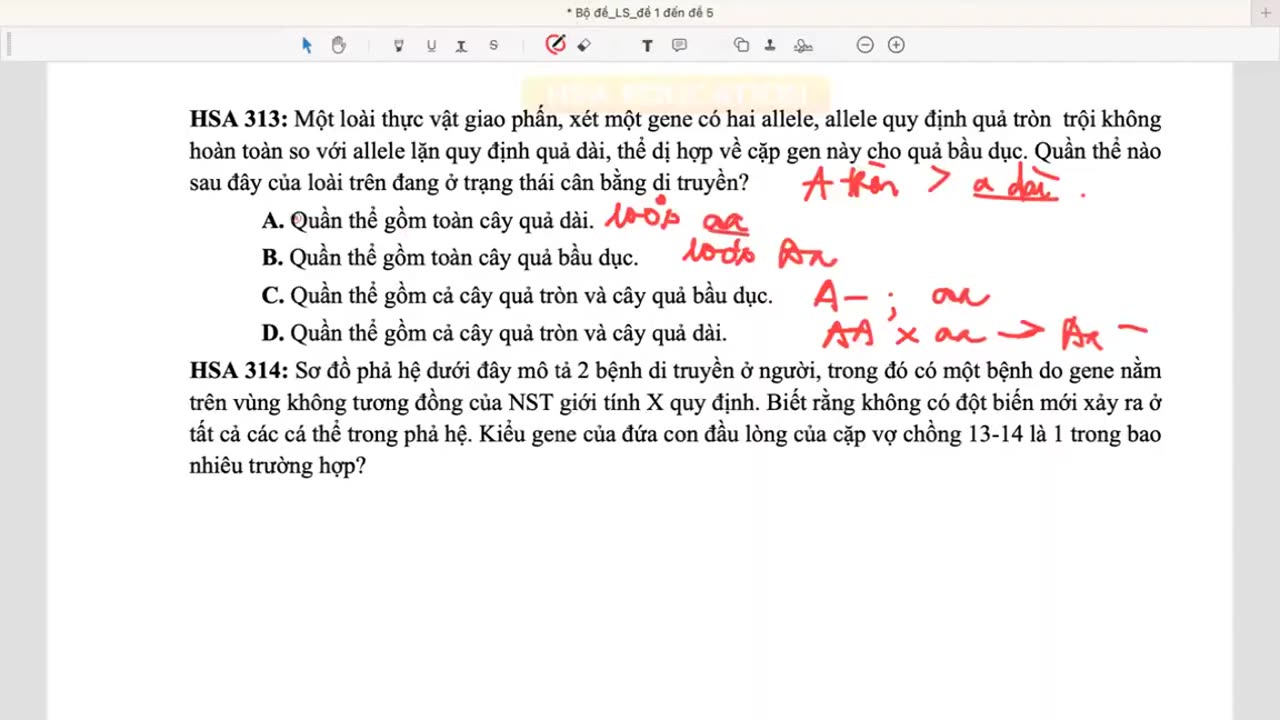This screenshot has width=1280, height=720.
Task: Select the eraser tool
Action: 585,45
